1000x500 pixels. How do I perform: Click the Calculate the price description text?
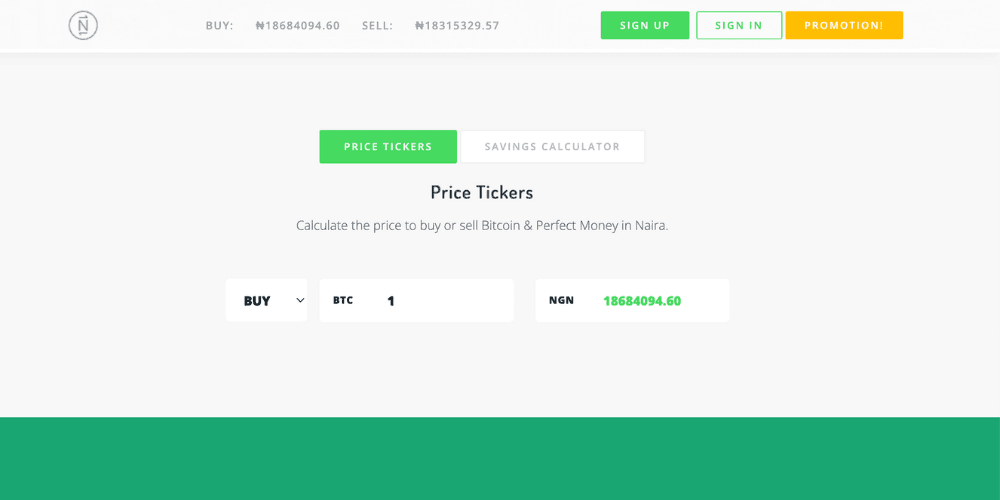482,225
